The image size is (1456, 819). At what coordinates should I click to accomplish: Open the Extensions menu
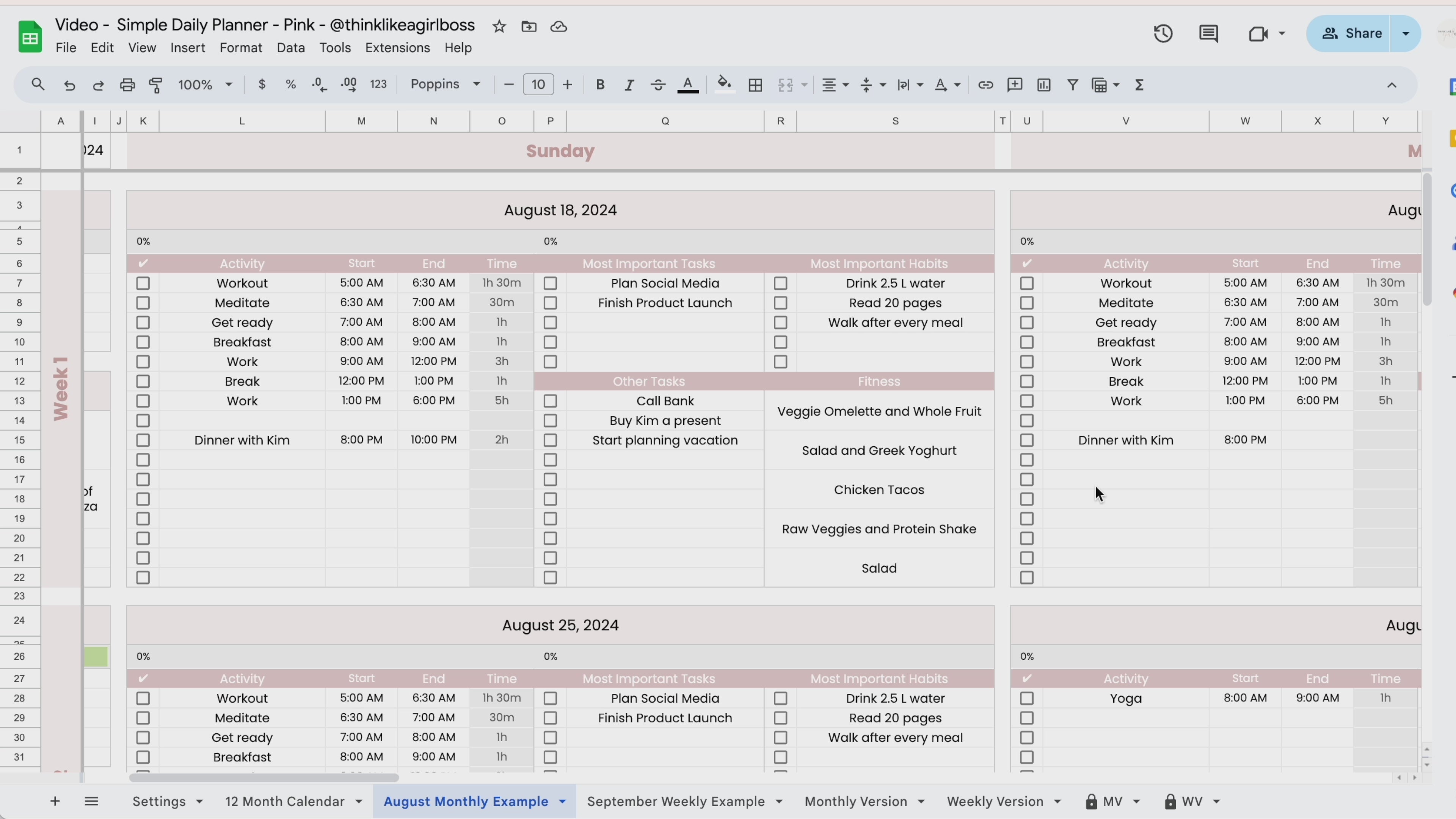[x=397, y=48]
